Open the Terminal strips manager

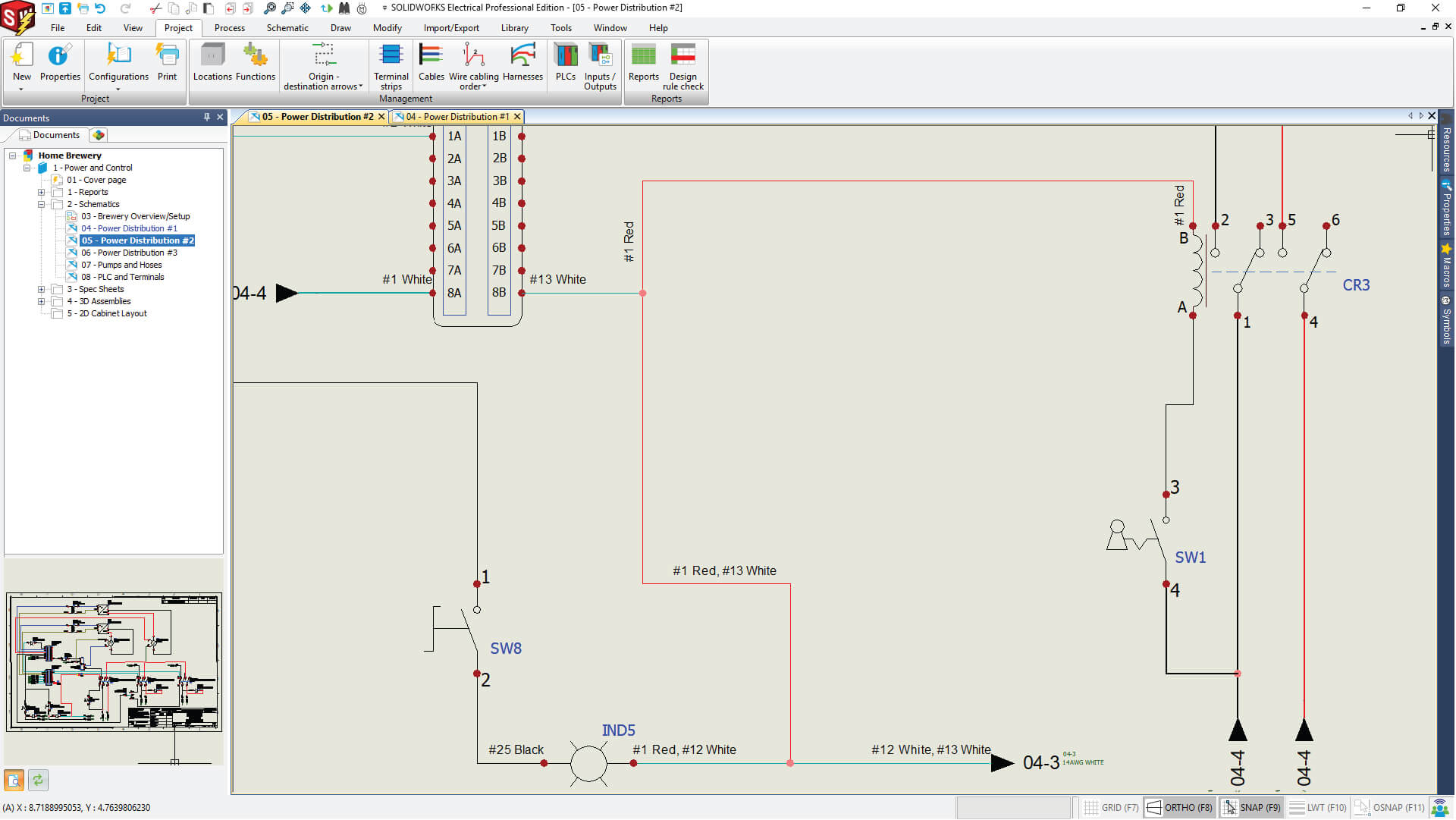(391, 66)
